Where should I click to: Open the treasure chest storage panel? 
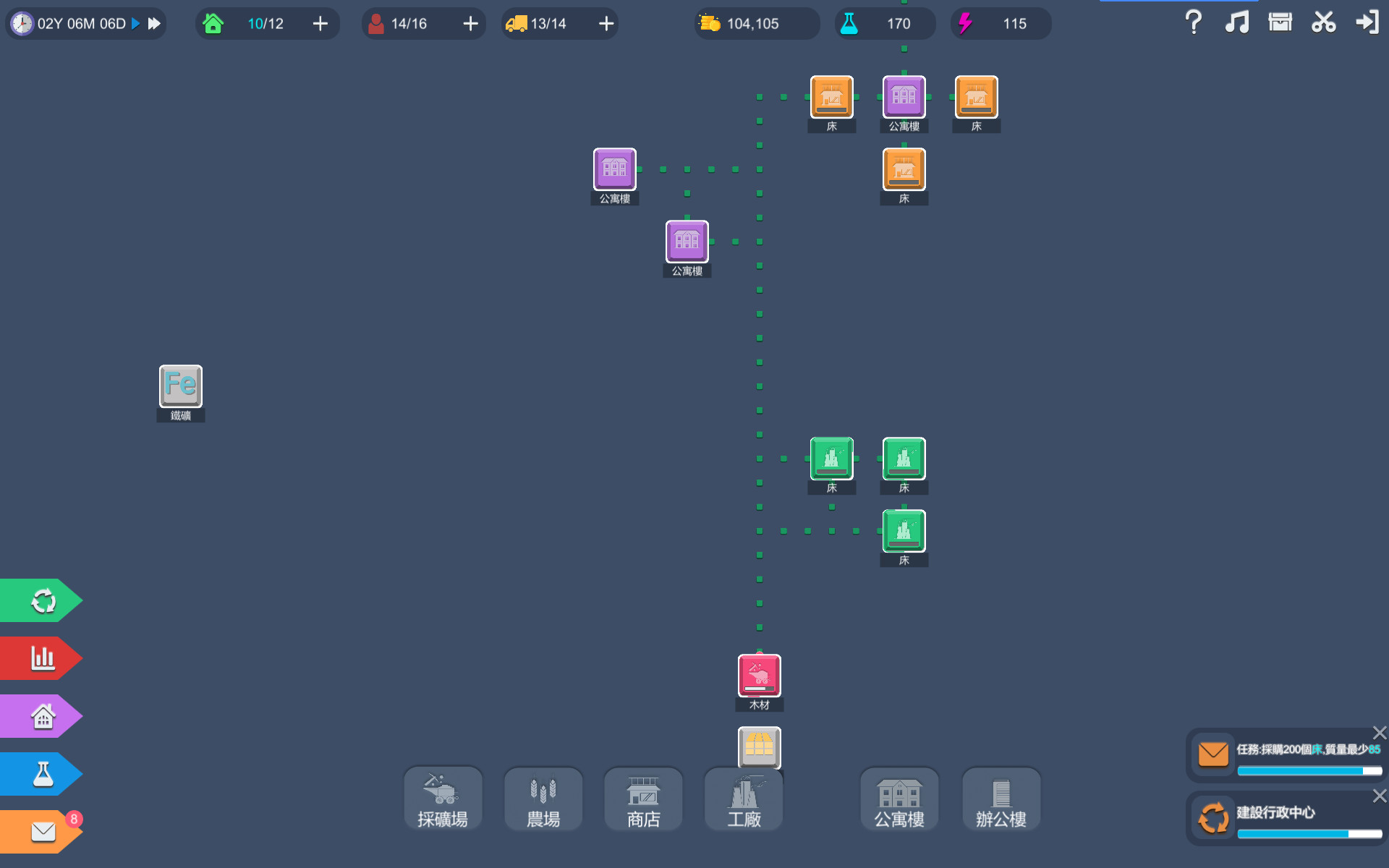coord(1280,22)
